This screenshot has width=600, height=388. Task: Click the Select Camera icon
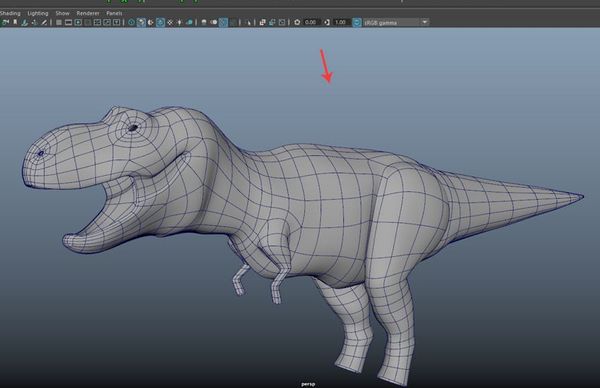coord(5,22)
